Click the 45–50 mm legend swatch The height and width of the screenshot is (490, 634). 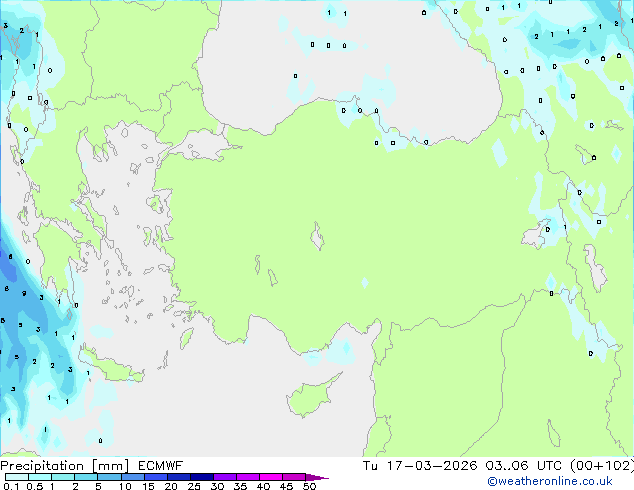pos(294,477)
